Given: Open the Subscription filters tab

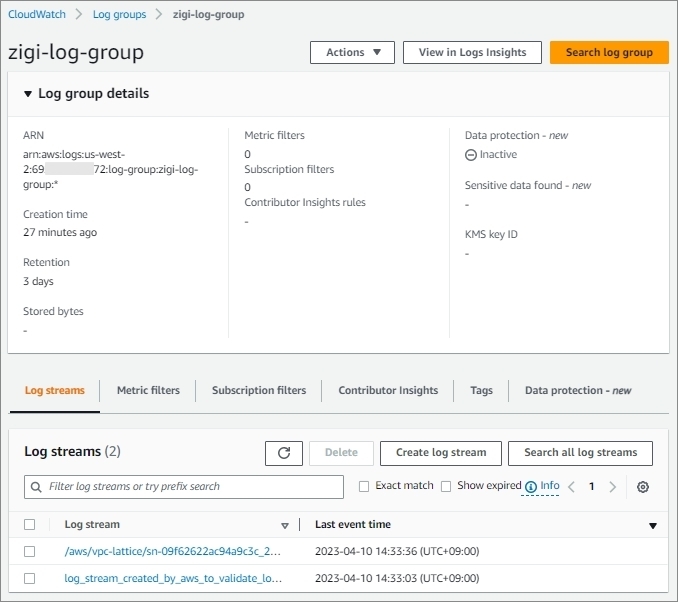Looking at the screenshot, I should [x=259, y=391].
